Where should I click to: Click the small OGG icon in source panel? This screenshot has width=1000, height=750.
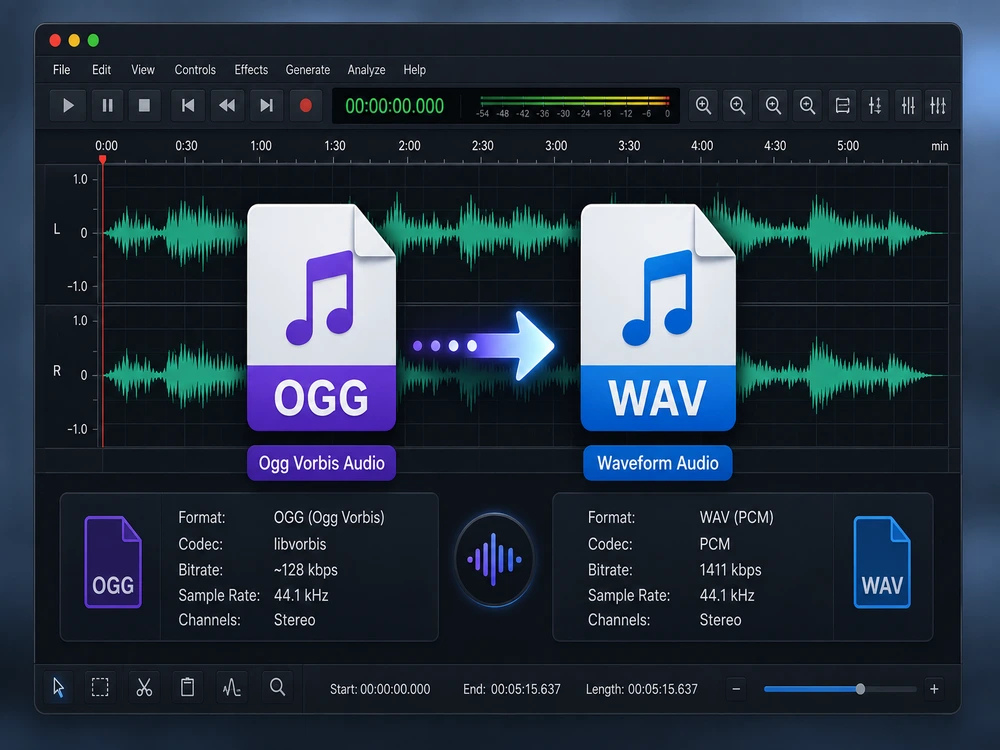point(113,562)
